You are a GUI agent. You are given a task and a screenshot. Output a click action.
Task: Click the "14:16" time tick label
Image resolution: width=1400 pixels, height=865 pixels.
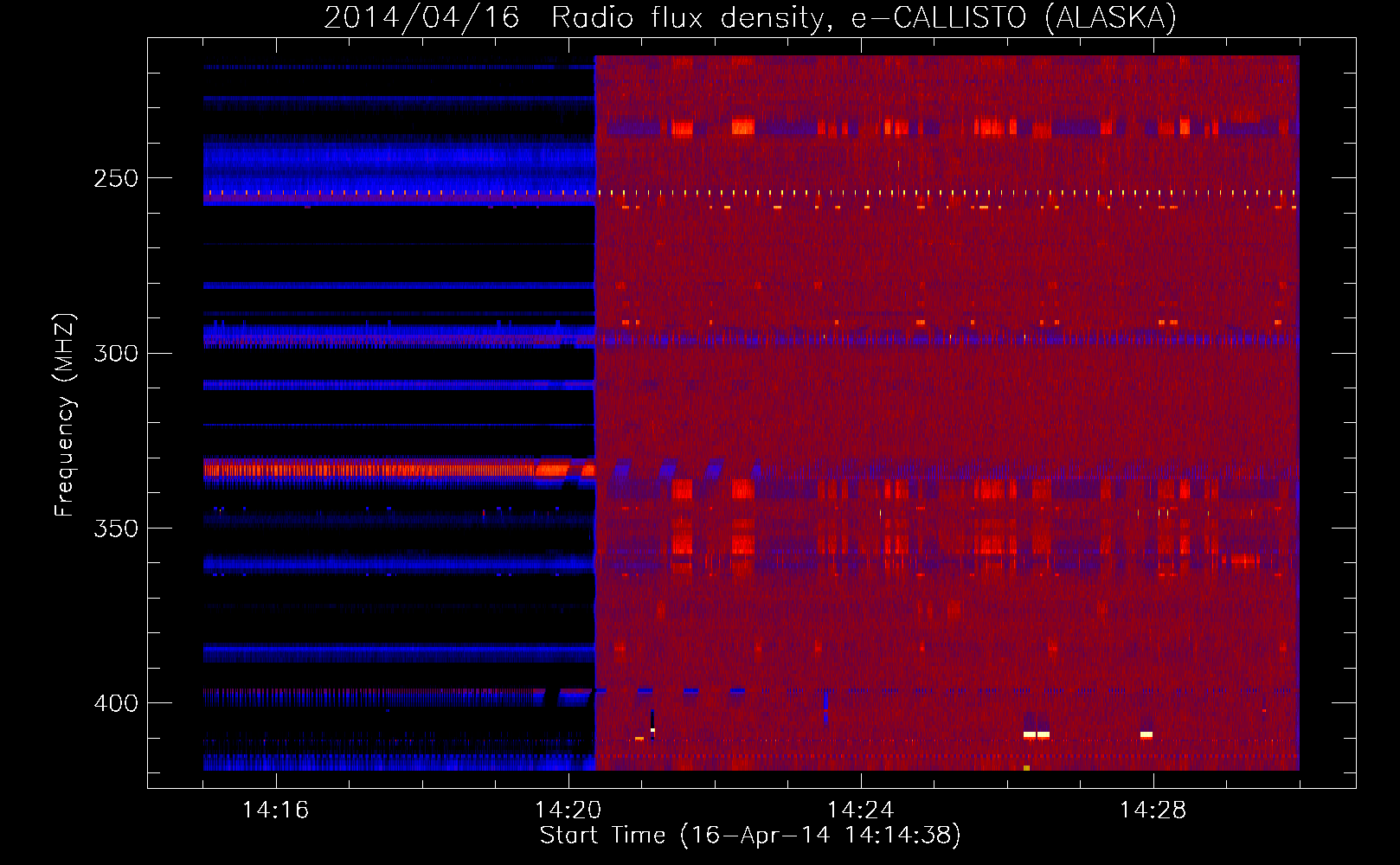click(275, 810)
